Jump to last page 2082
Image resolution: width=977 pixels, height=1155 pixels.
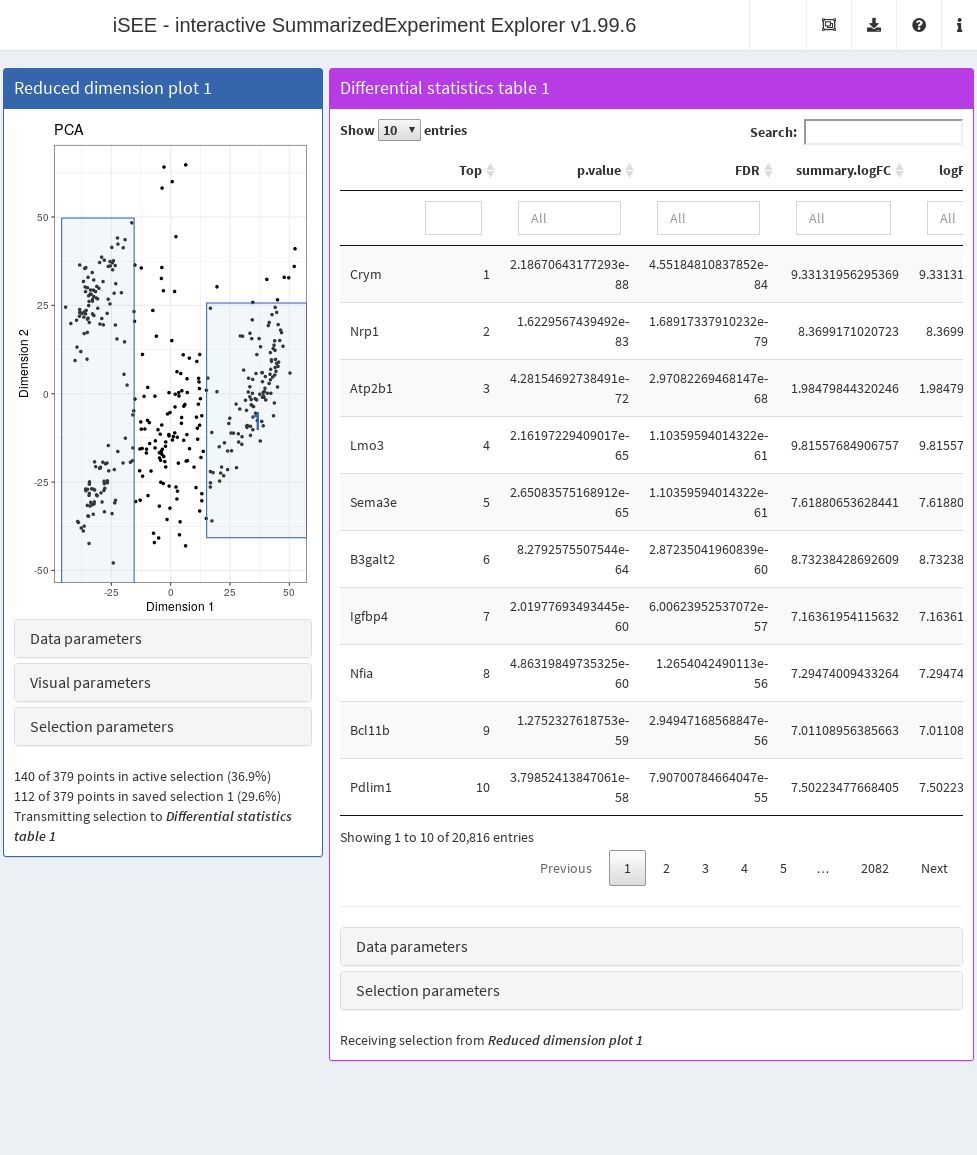(x=875, y=868)
